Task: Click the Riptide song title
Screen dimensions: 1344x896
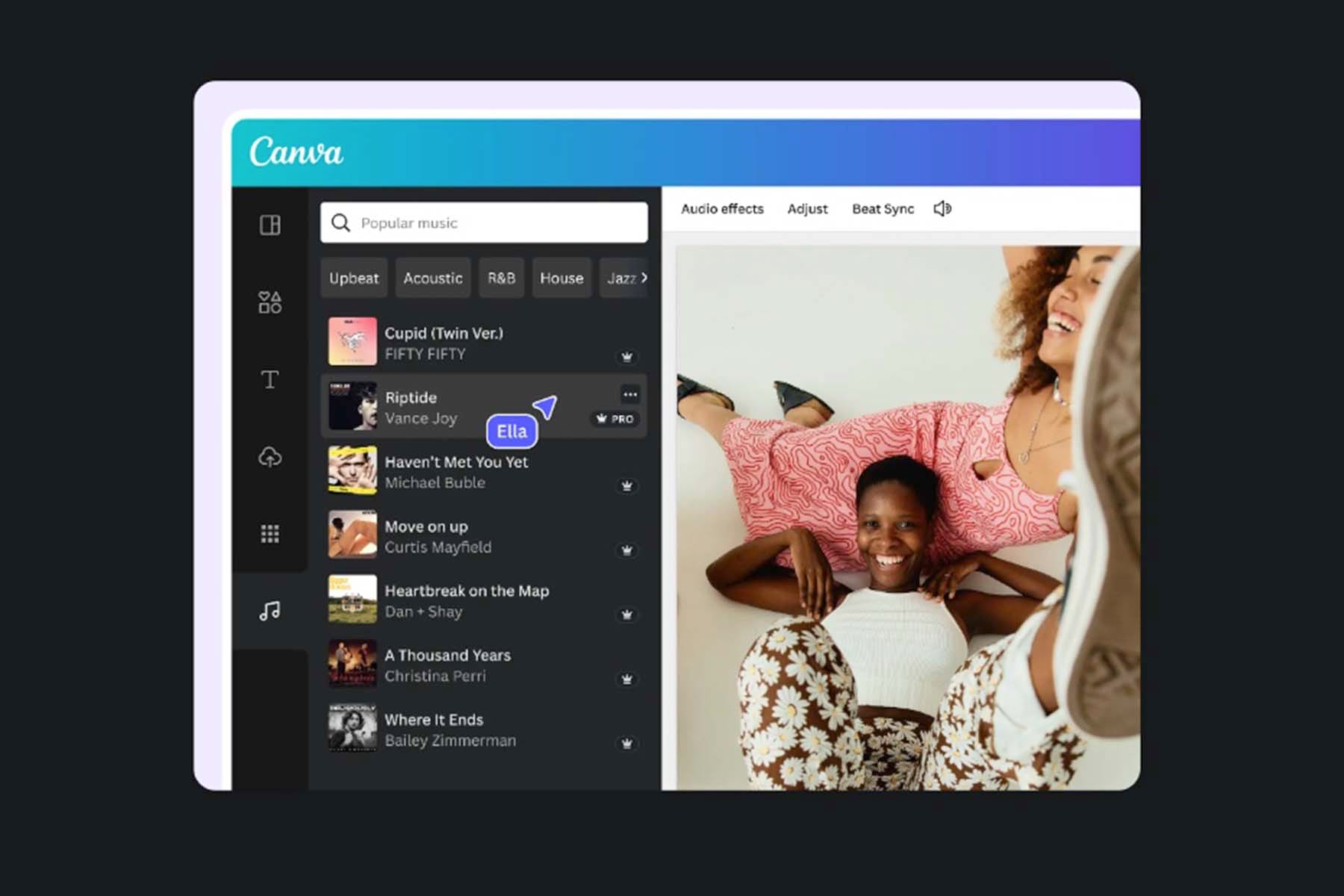Action: [411, 397]
